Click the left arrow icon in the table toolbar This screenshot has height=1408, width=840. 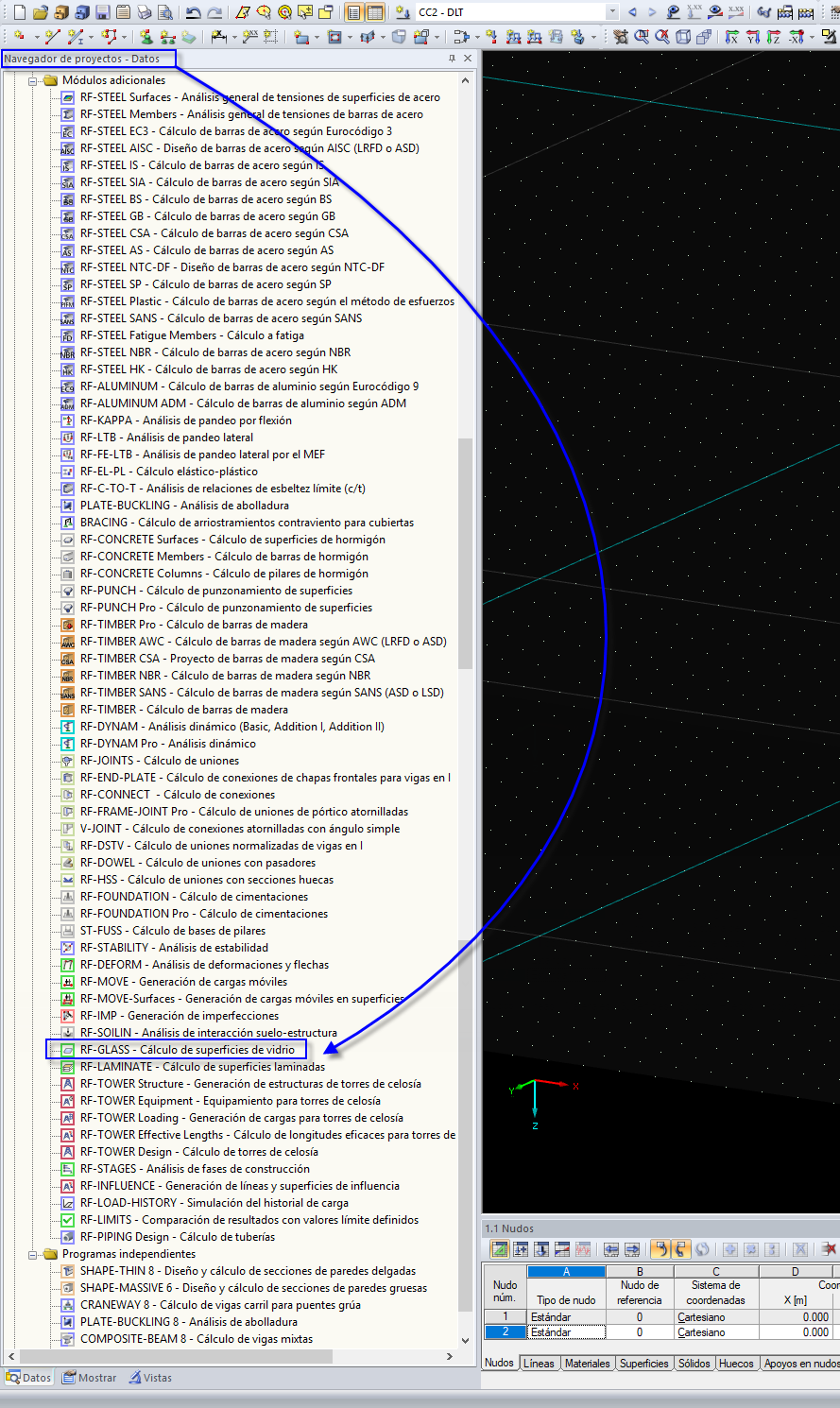click(x=611, y=1249)
